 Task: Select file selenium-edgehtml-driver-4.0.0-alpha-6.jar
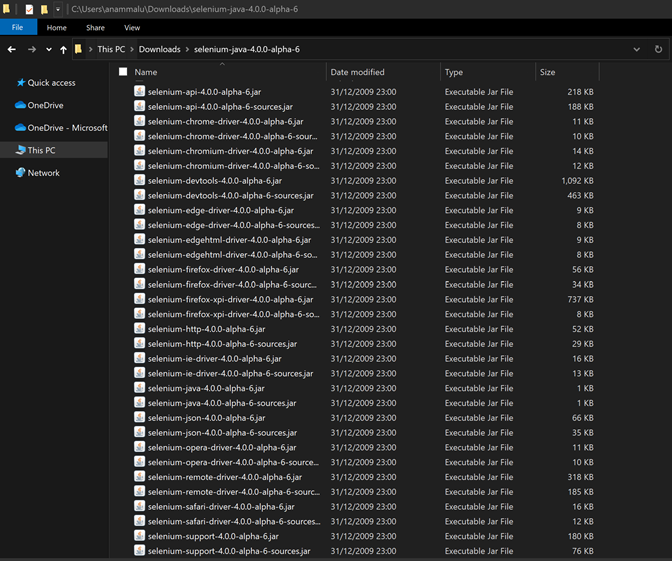(229, 240)
